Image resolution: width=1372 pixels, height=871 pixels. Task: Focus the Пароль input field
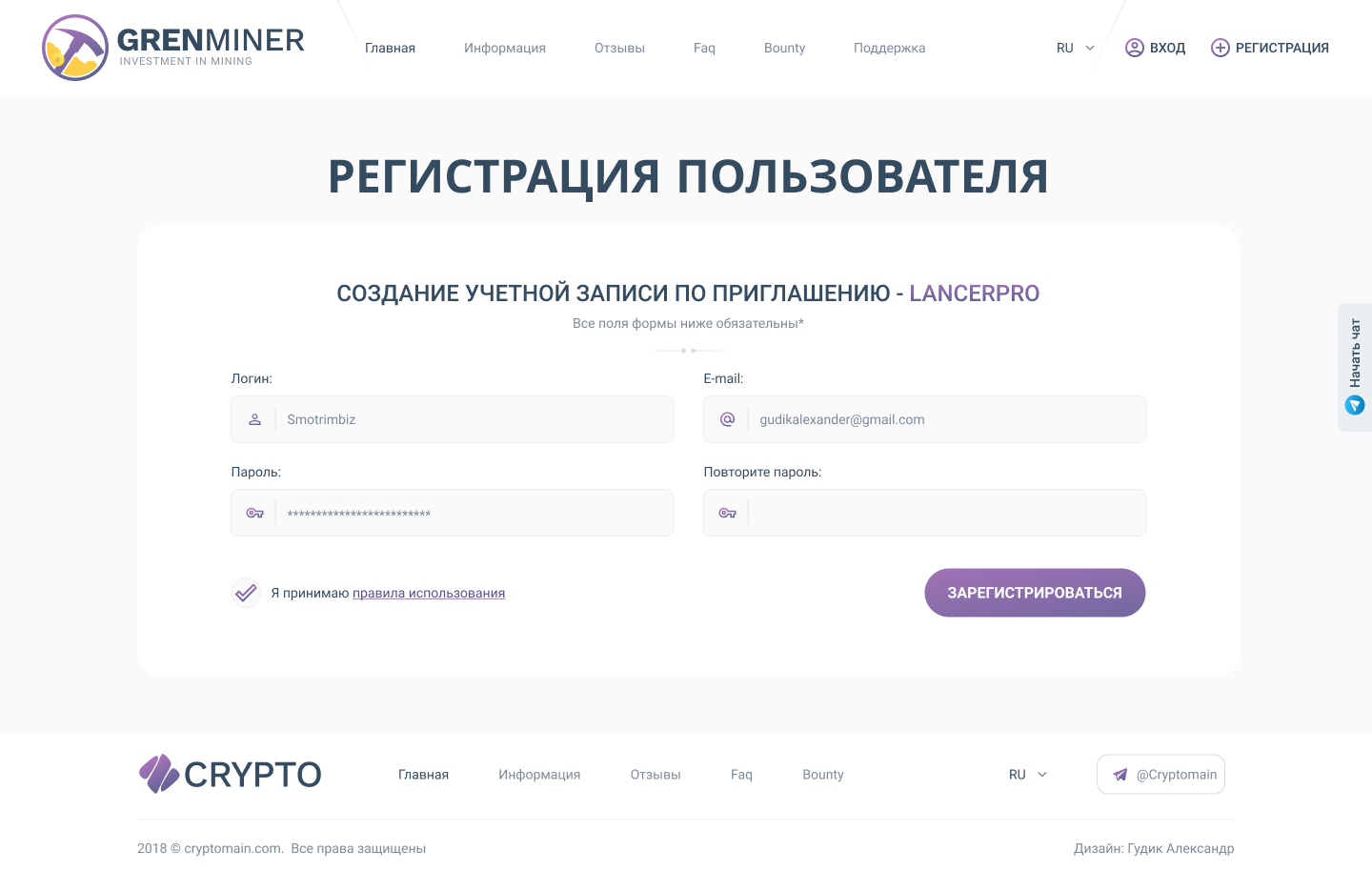pyautogui.click(x=452, y=513)
